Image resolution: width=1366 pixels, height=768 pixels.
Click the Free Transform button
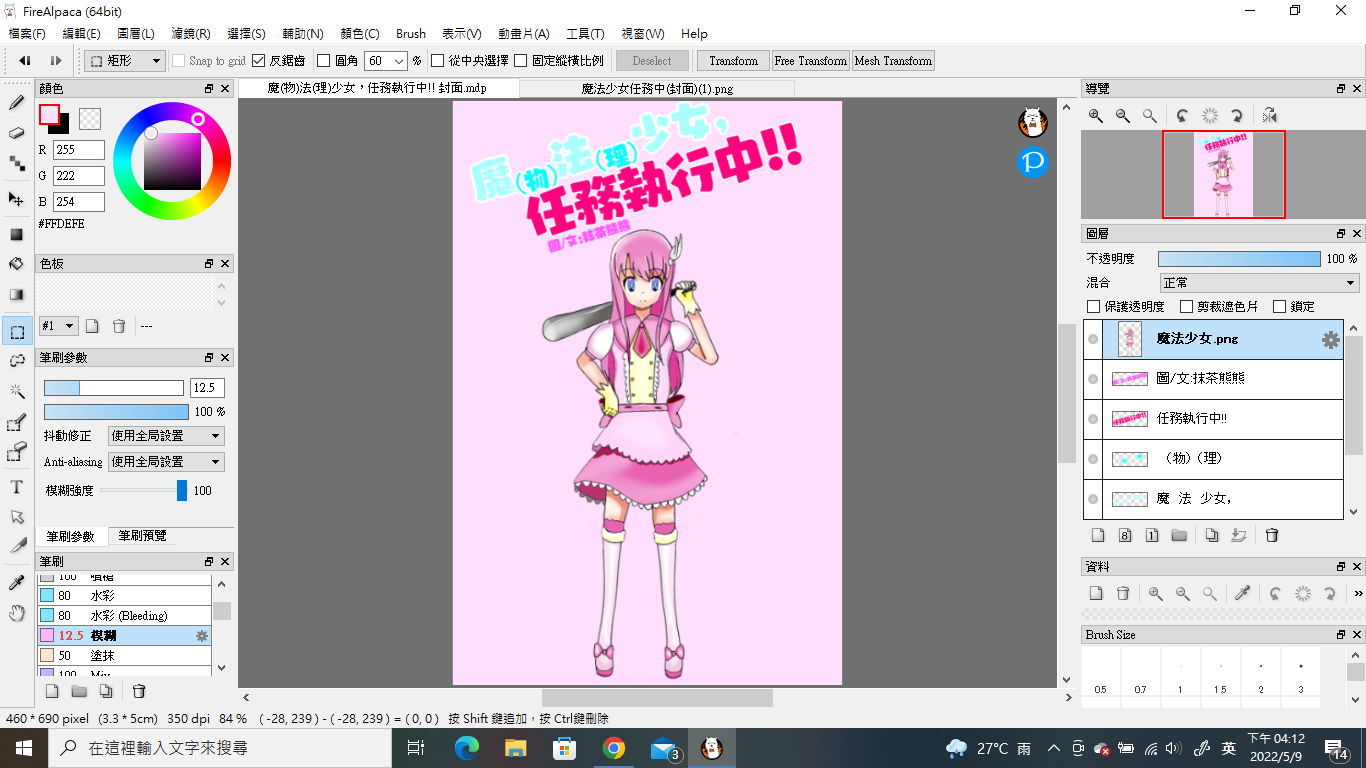pyautogui.click(x=811, y=61)
